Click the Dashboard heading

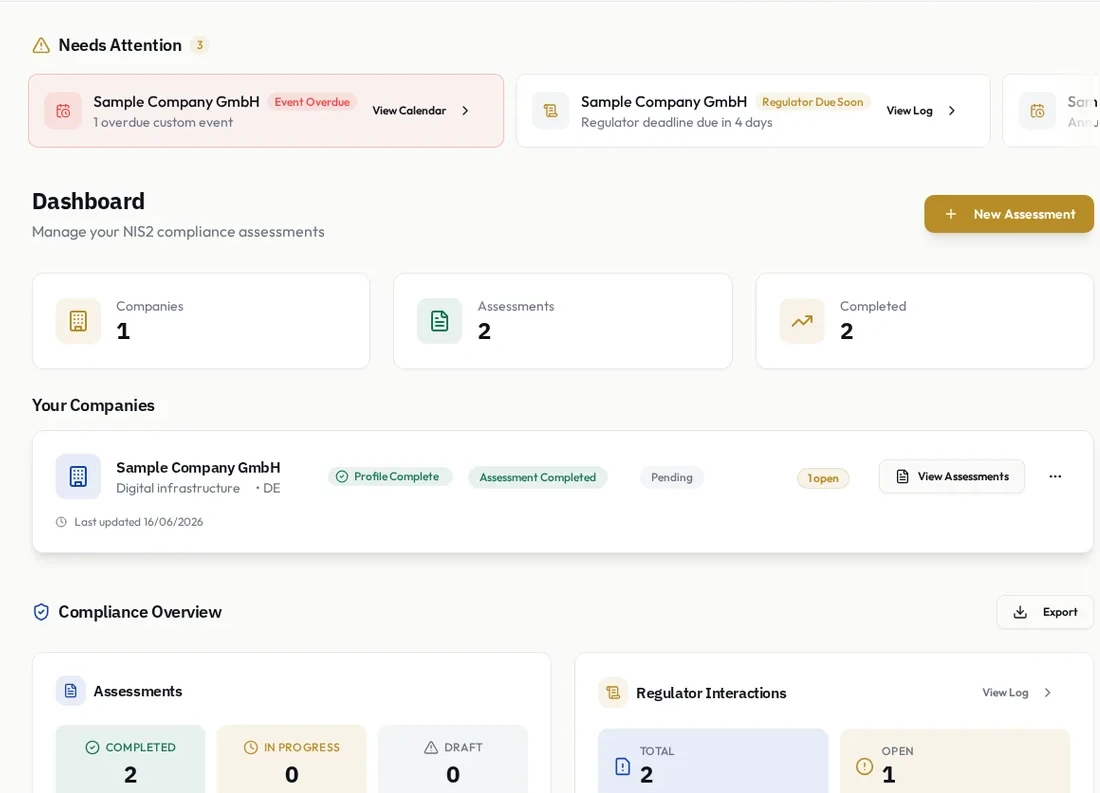pyautogui.click(x=88, y=201)
